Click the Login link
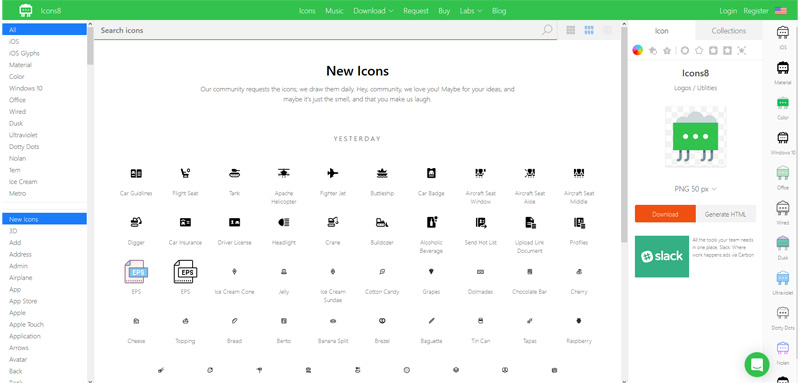800x383 pixels. click(728, 11)
